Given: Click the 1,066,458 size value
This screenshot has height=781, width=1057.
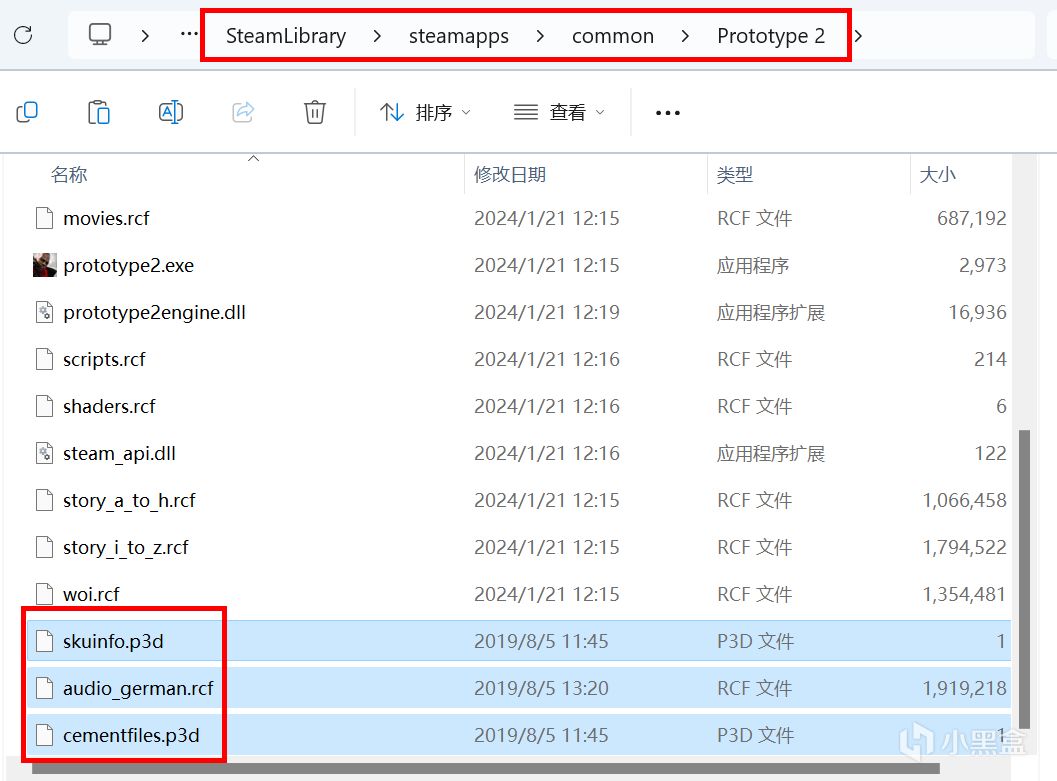Looking at the screenshot, I should point(964,501).
